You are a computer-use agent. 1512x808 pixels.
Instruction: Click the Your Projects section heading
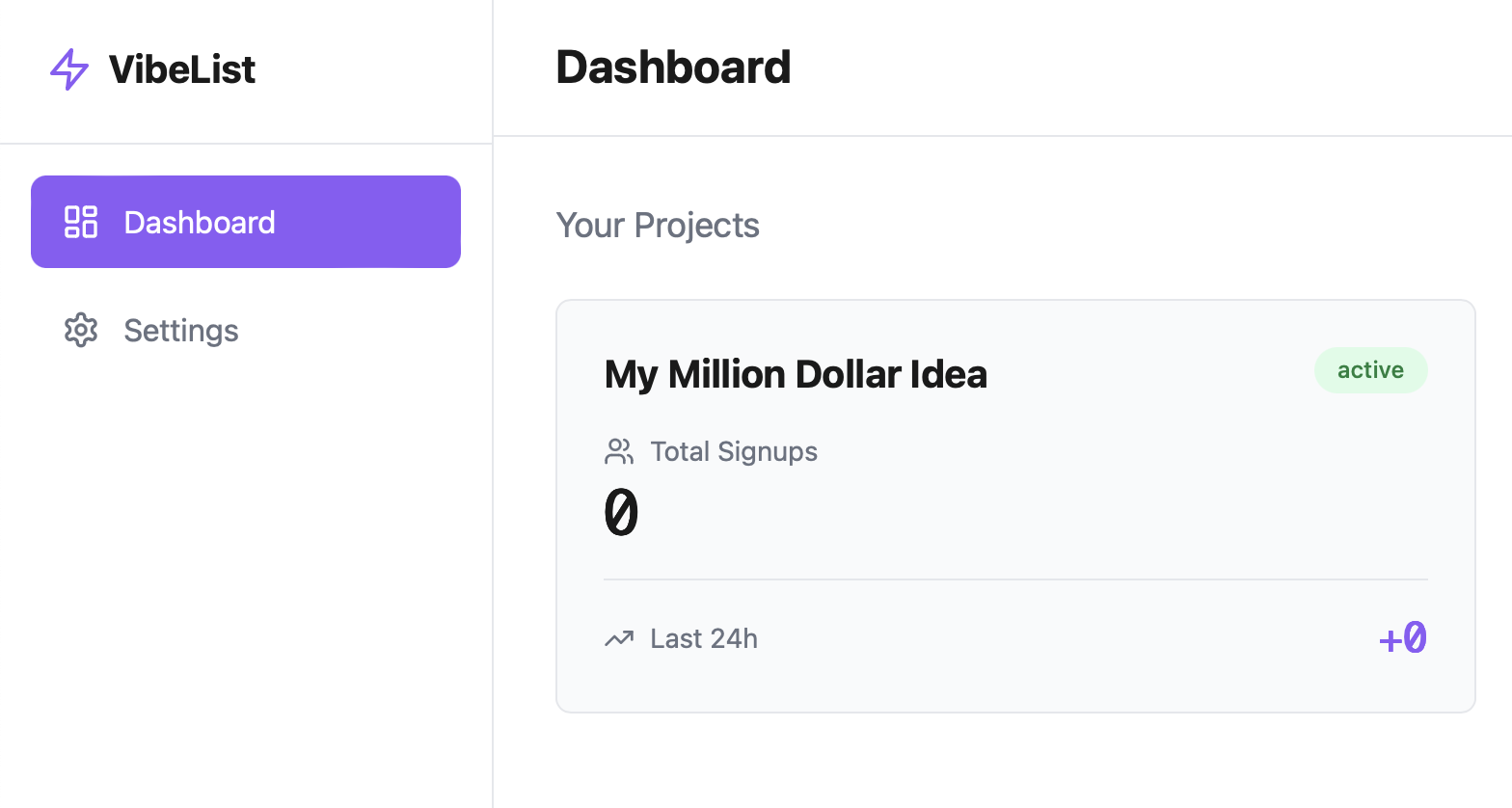click(x=658, y=226)
